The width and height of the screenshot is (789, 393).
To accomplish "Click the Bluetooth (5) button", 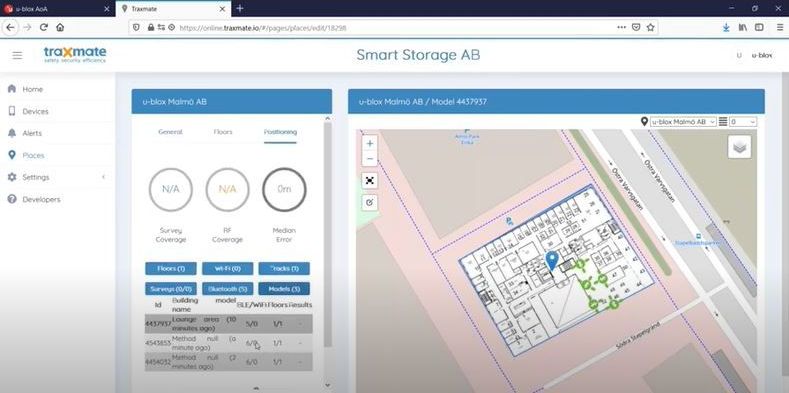I will [x=227, y=289].
